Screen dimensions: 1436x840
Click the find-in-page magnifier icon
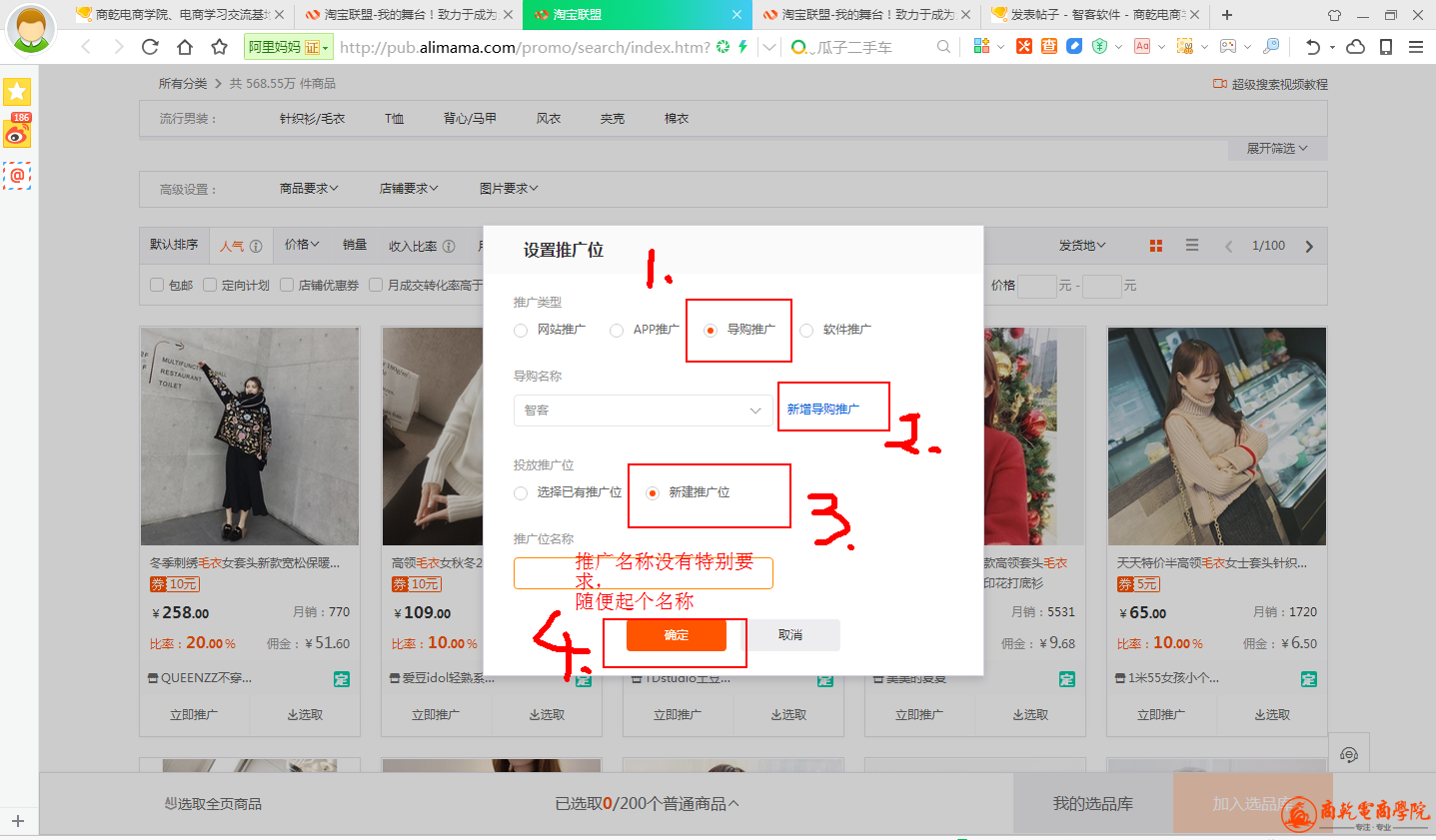point(1271,46)
